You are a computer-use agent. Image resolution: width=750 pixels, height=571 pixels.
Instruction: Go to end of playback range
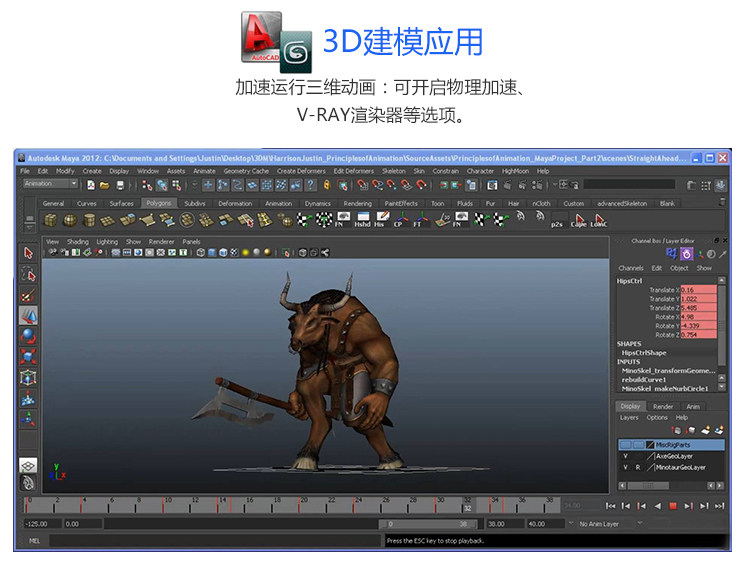[719, 506]
